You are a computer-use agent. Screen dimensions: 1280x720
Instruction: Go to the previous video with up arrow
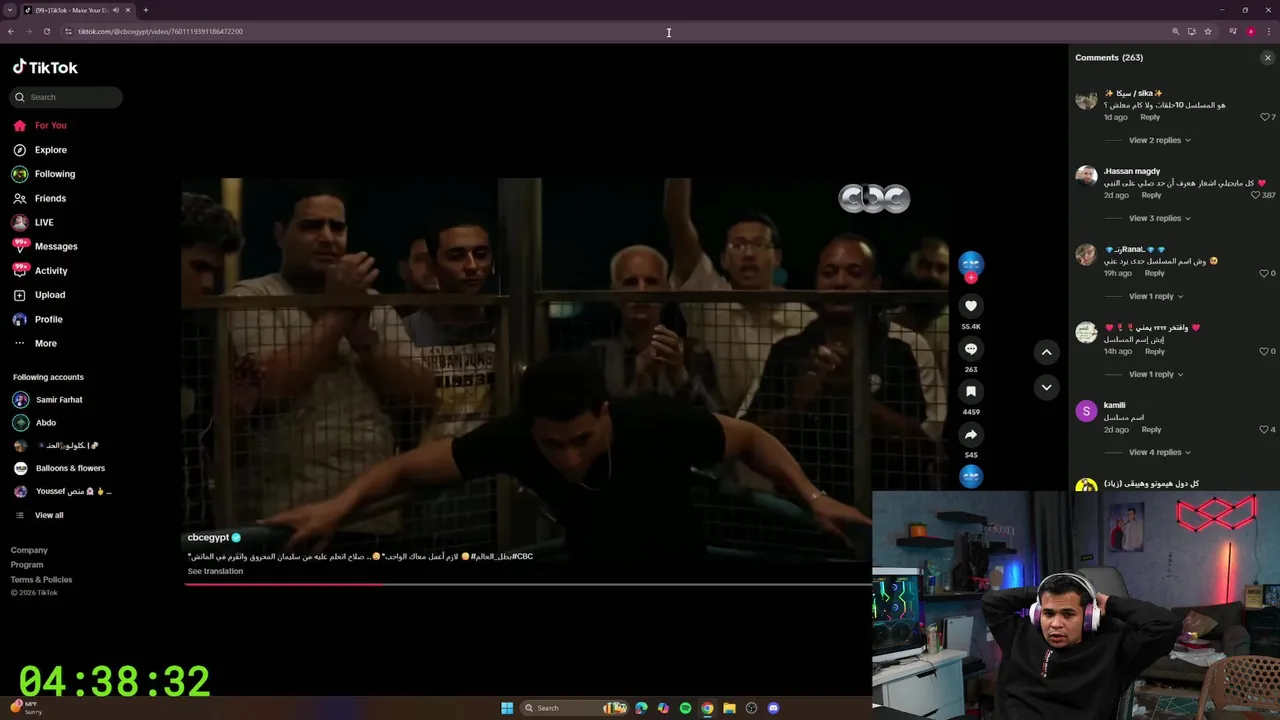[x=1046, y=352]
